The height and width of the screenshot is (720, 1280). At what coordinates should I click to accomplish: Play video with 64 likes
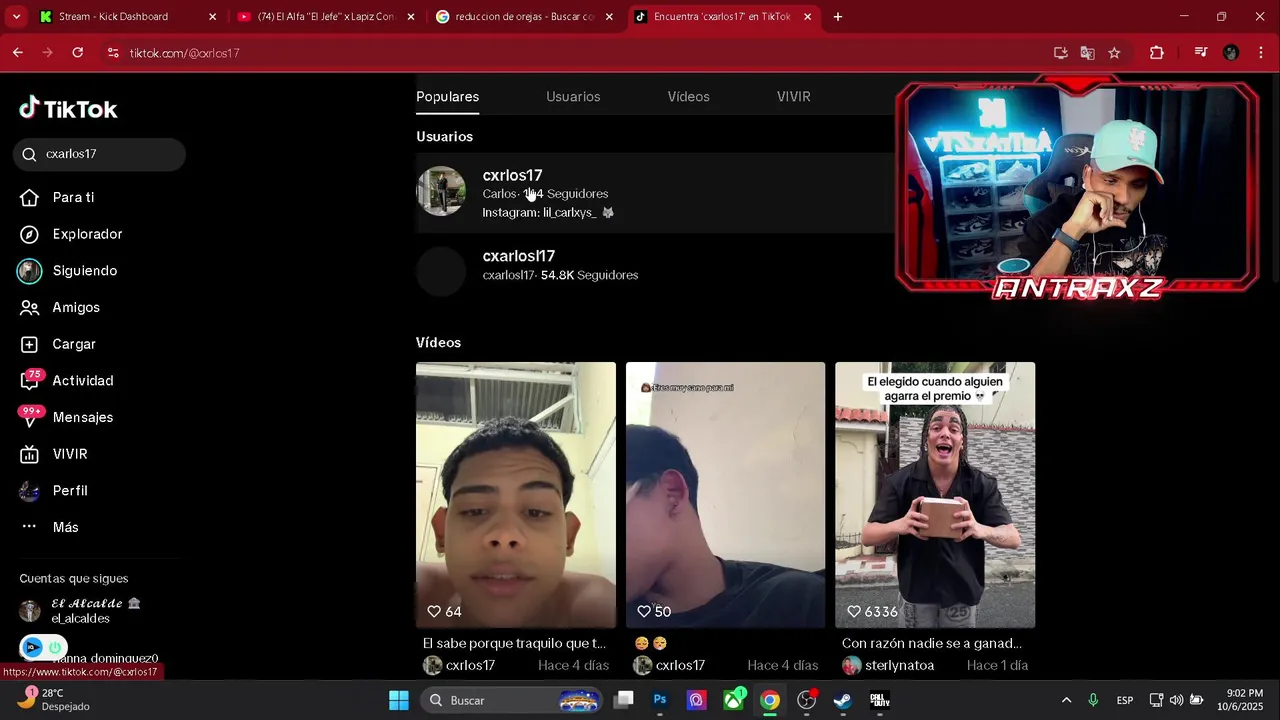pyautogui.click(x=516, y=495)
